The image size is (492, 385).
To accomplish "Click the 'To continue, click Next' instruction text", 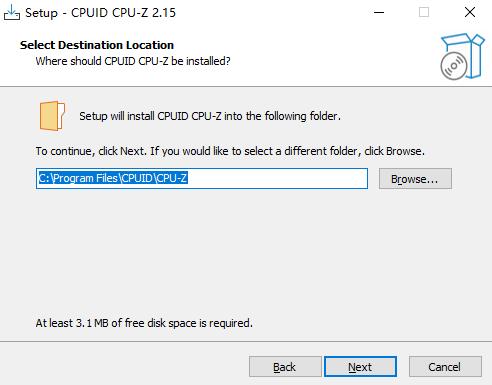I will [230, 151].
